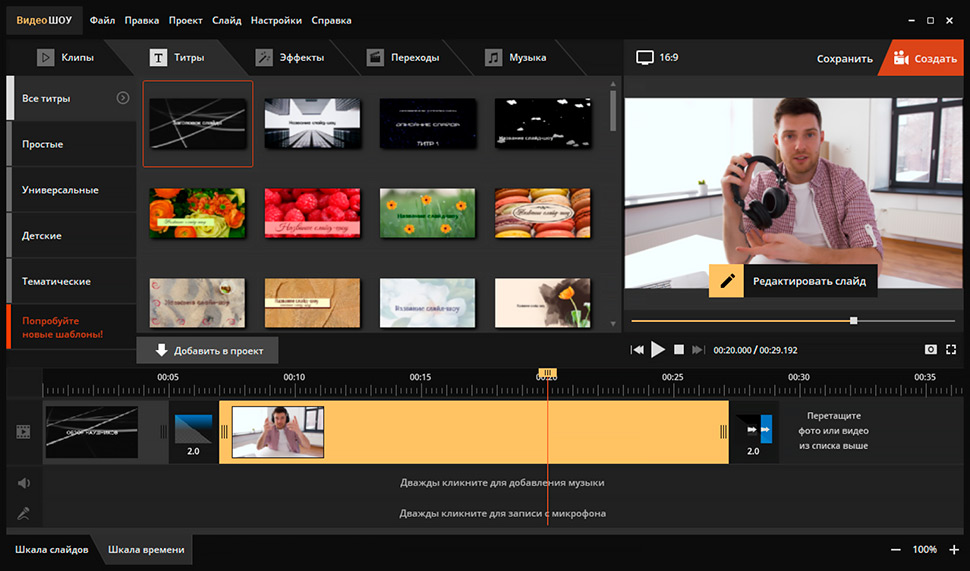
Task: Play the slideshow preview
Action: point(658,350)
